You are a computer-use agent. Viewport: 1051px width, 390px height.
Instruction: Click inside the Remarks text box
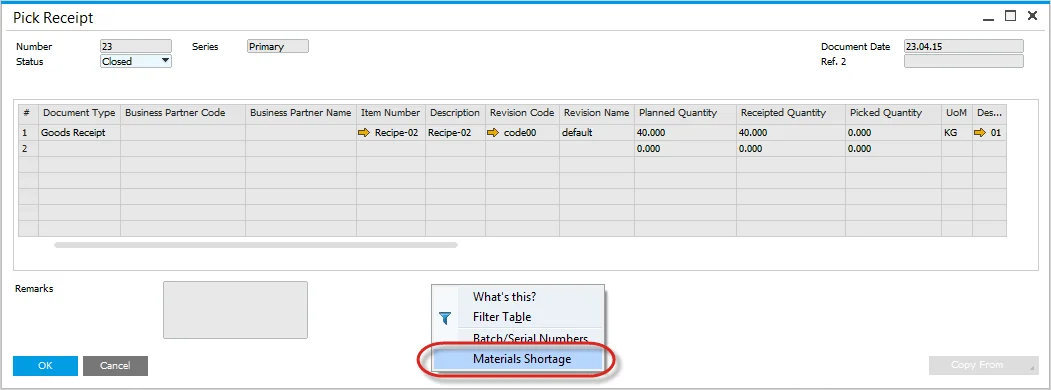235,310
